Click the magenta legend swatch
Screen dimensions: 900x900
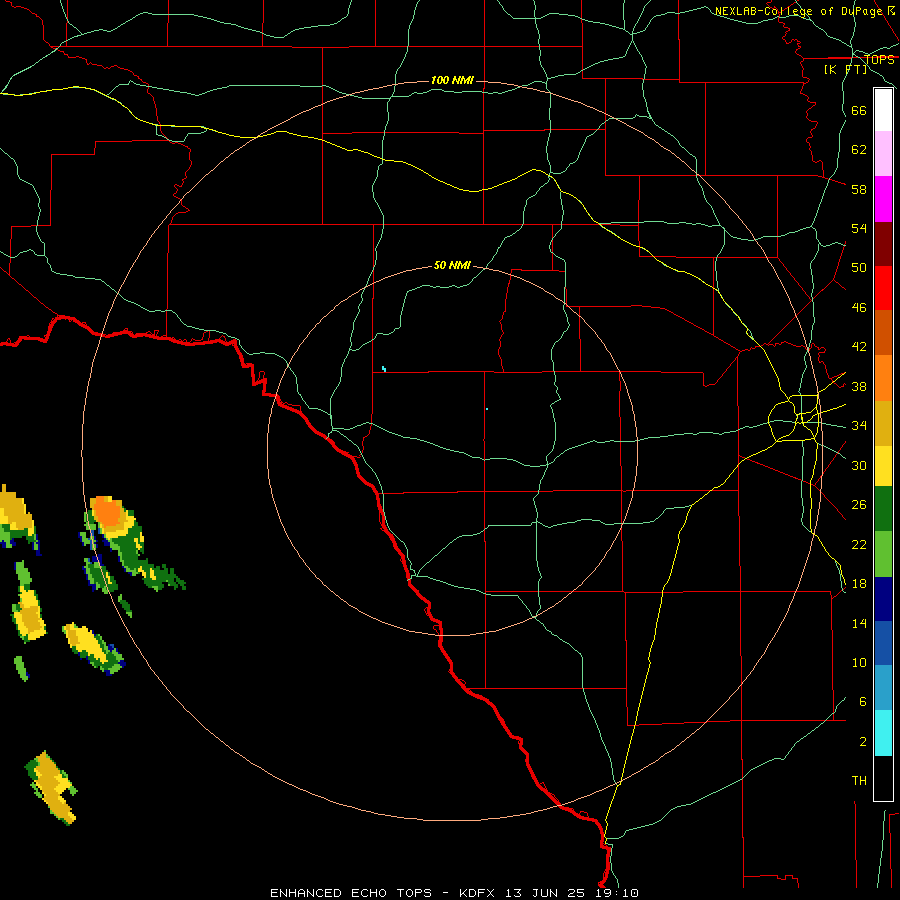tap(883, 199)
